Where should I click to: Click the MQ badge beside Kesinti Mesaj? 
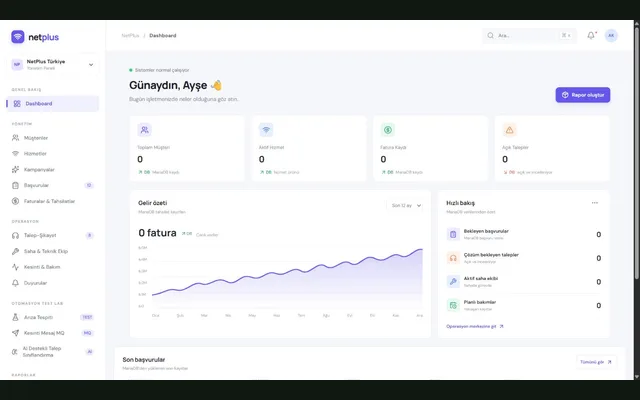coord(87,333)
